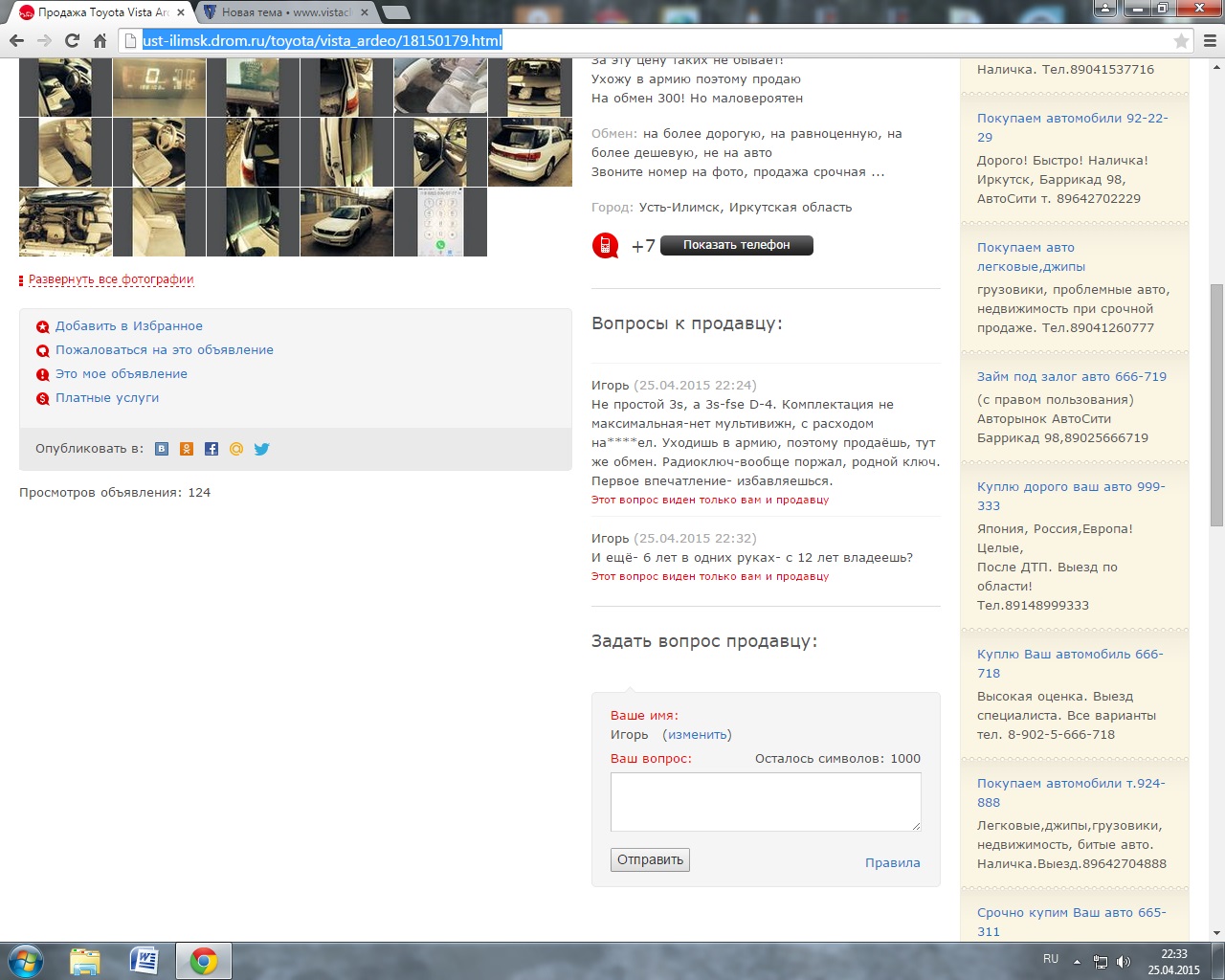
Task: Go to browser home page icon
Action: [x=100, y=40]
